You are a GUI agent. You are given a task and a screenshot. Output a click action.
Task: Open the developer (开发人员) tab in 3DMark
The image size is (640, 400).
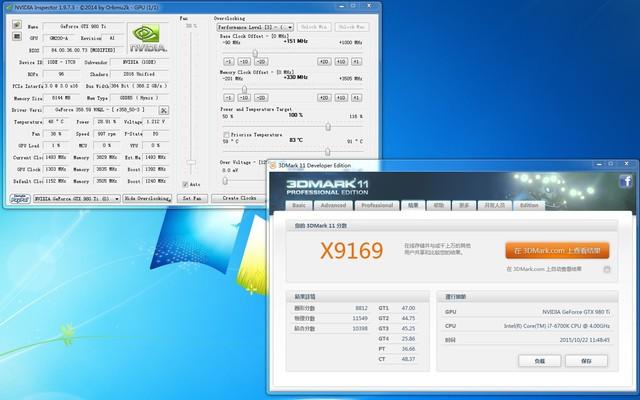click(494, 205)
